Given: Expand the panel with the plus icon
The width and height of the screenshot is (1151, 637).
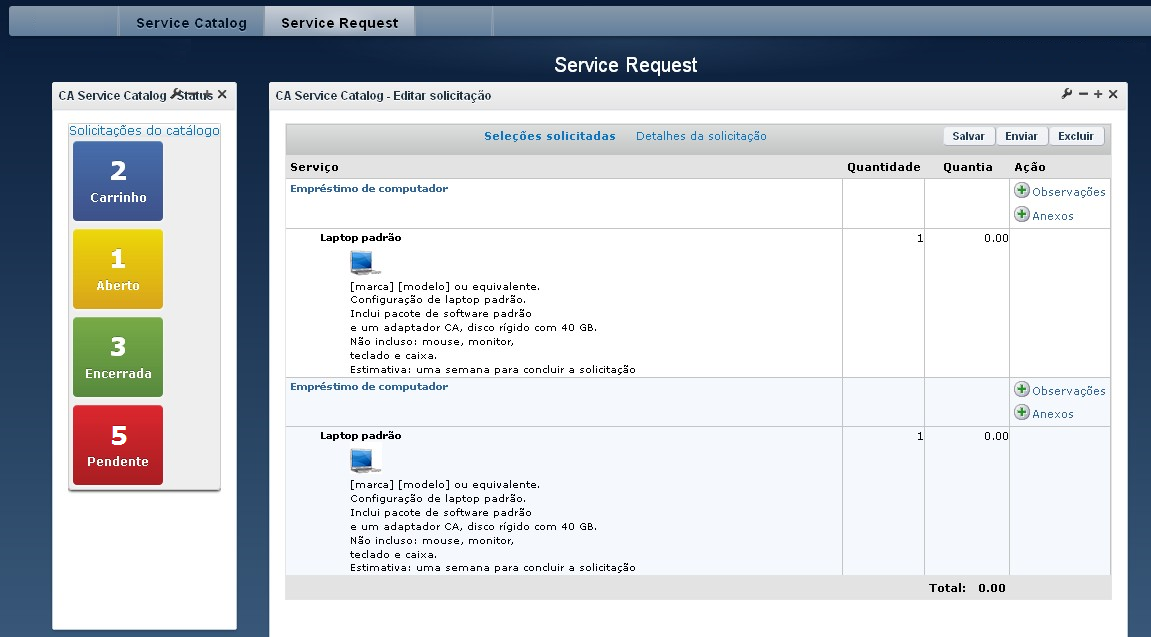Looking at the screenshot, I should point(1097,93).
